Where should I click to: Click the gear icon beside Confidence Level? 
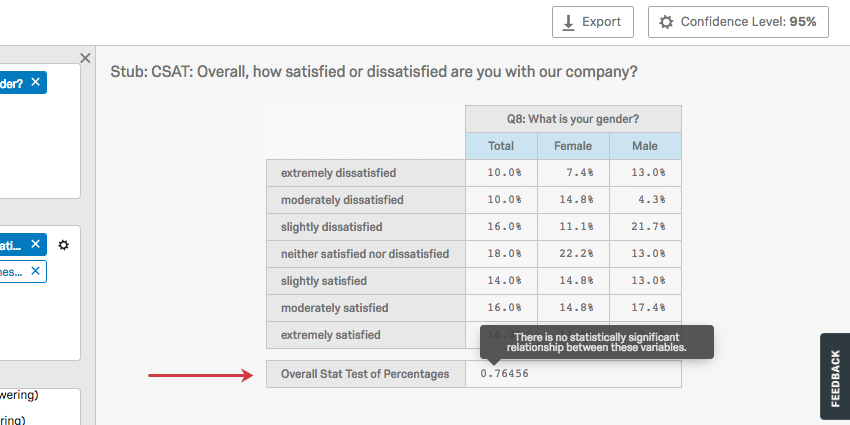coord(667,22)
